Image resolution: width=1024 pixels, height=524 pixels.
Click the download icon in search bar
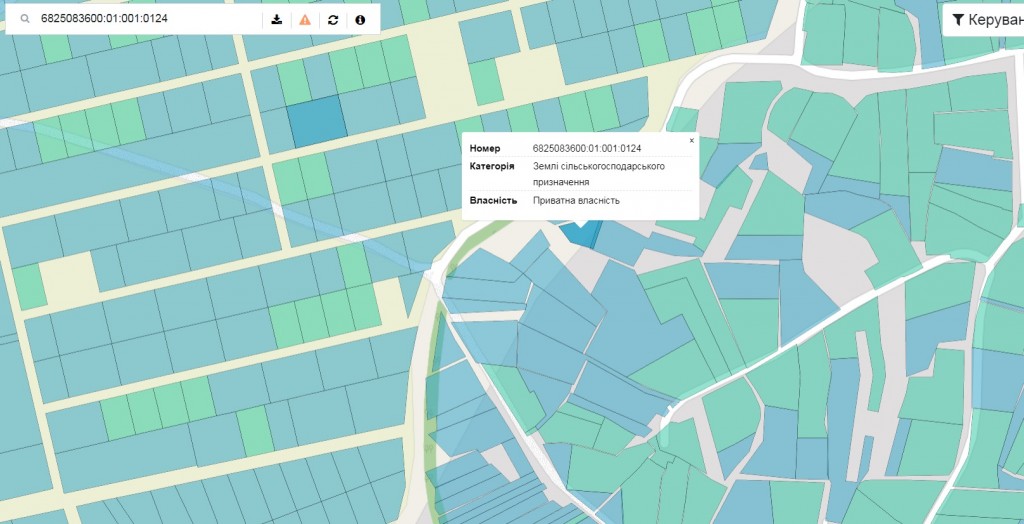[x=277, y=20]
